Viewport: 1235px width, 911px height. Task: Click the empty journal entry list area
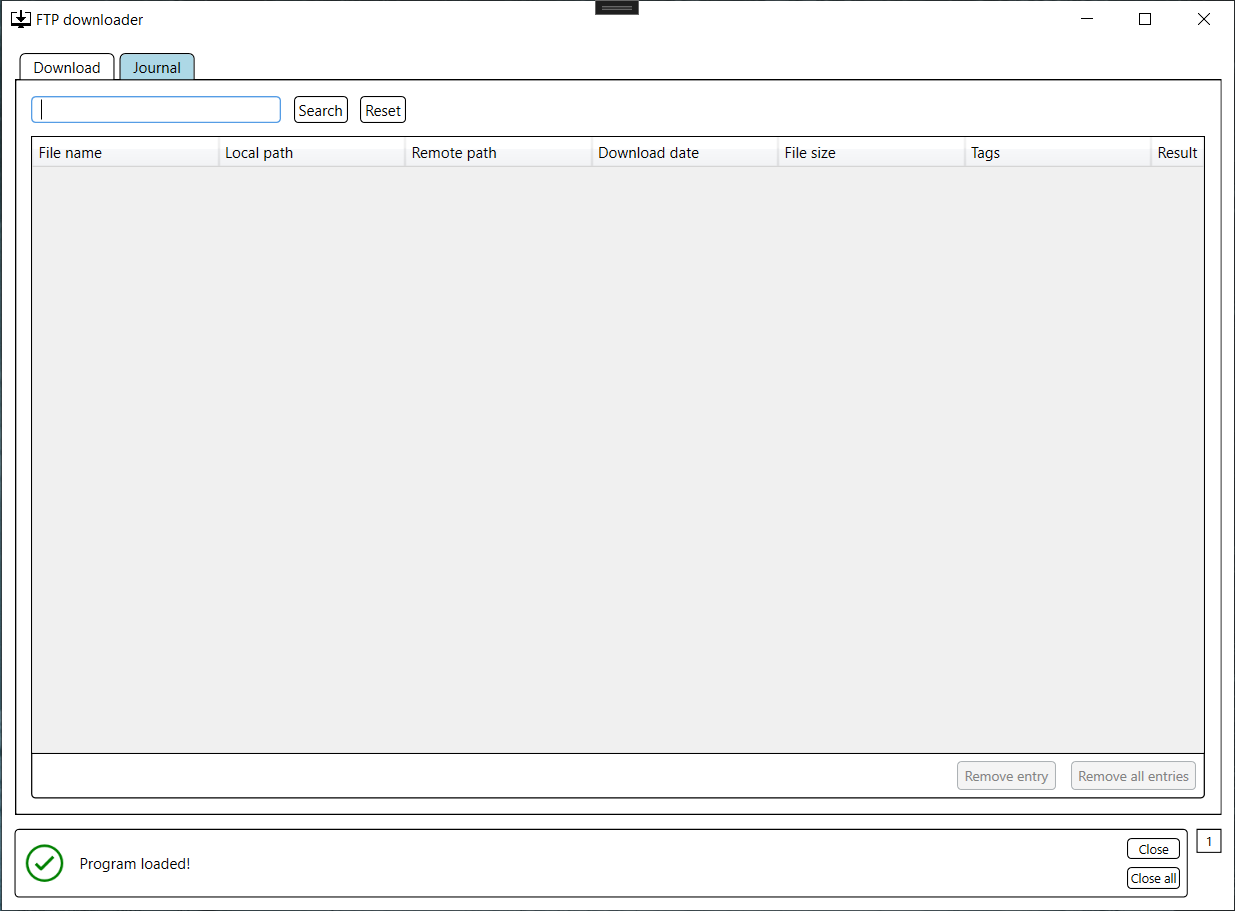(617, 450)
